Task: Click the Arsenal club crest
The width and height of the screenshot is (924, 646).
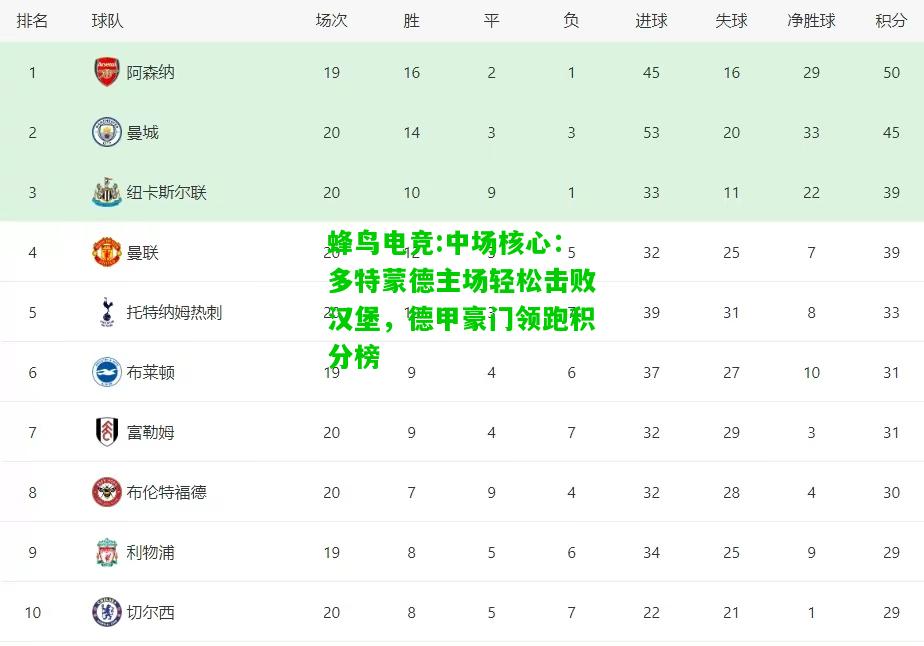Action: click(107, 72)
